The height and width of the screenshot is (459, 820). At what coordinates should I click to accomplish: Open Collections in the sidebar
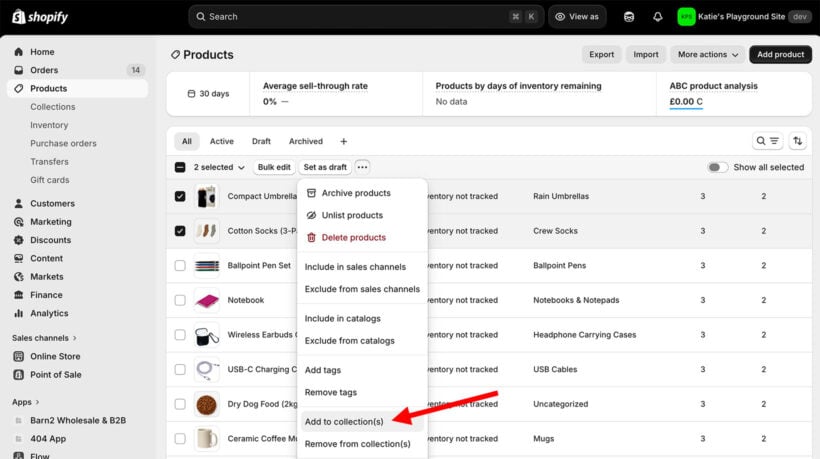click(x=53, y=107)
